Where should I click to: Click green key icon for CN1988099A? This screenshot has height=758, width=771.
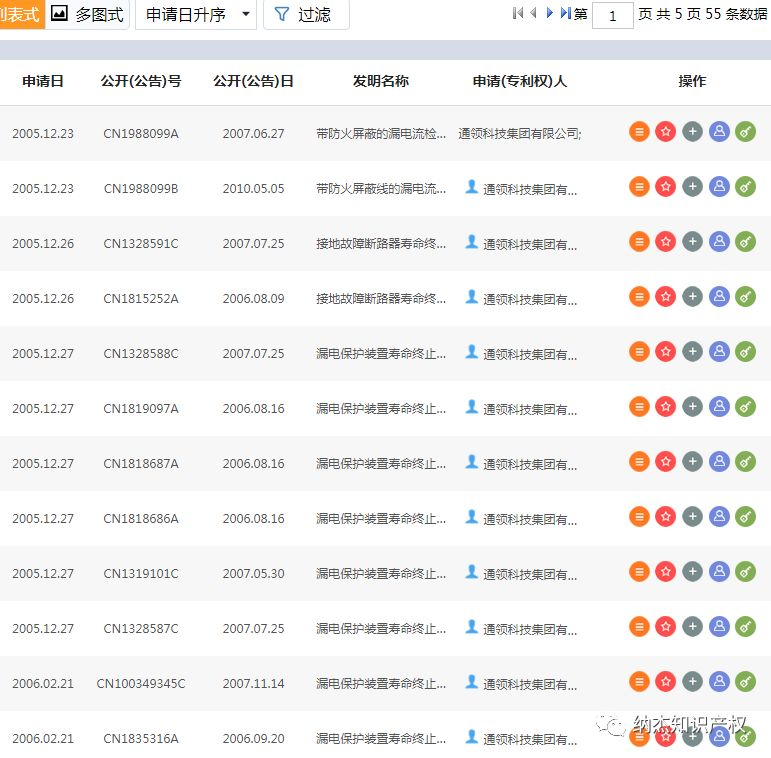745,132
